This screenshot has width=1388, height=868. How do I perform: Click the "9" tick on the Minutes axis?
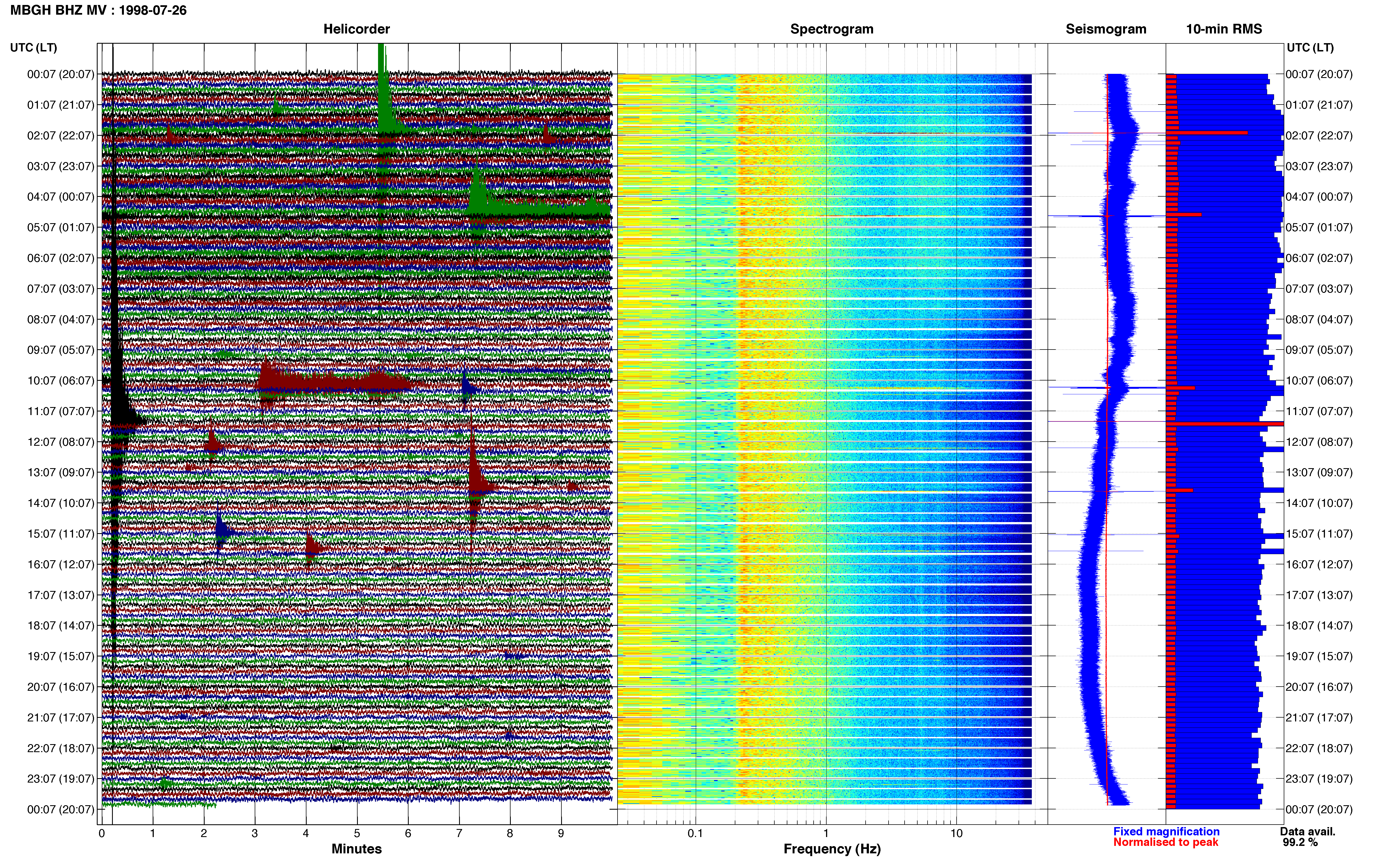tap(561, 833)
